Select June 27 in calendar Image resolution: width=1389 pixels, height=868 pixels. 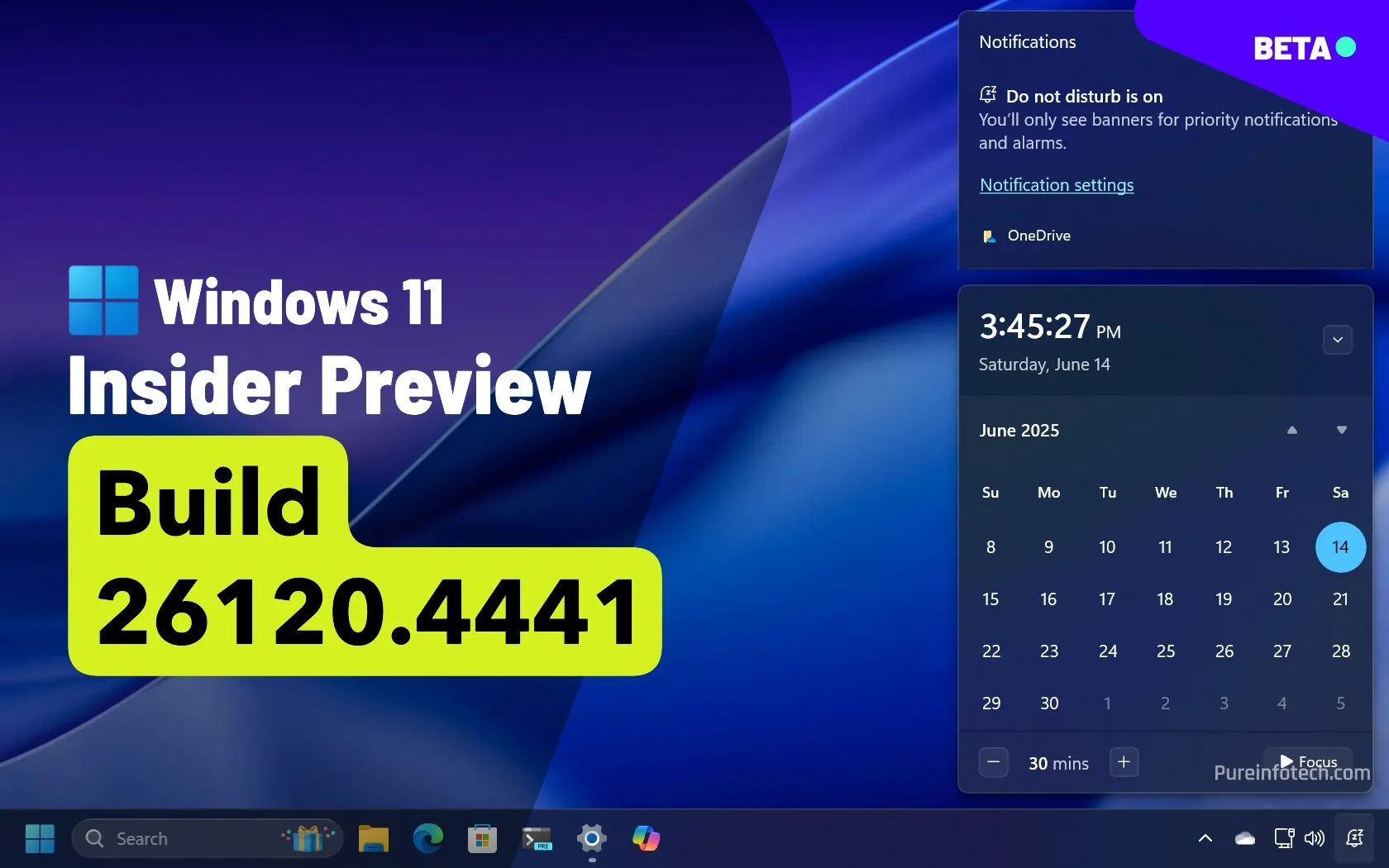[x=1282, y=651]
